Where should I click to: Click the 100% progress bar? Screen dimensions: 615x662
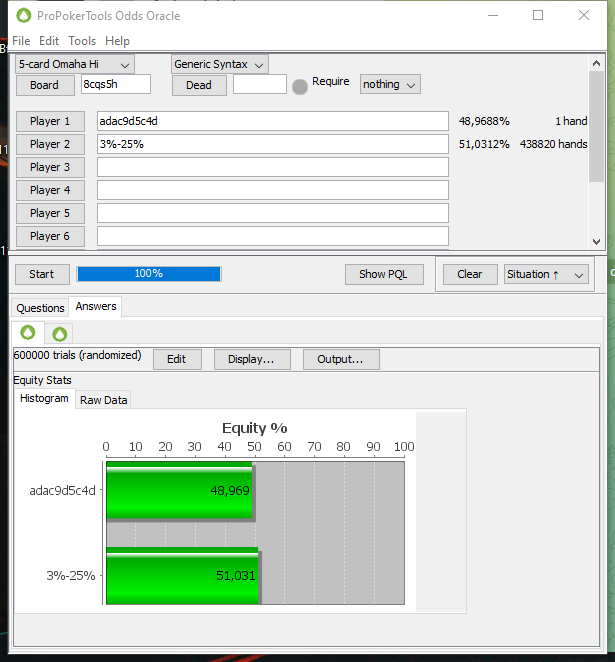pos(149,274)
